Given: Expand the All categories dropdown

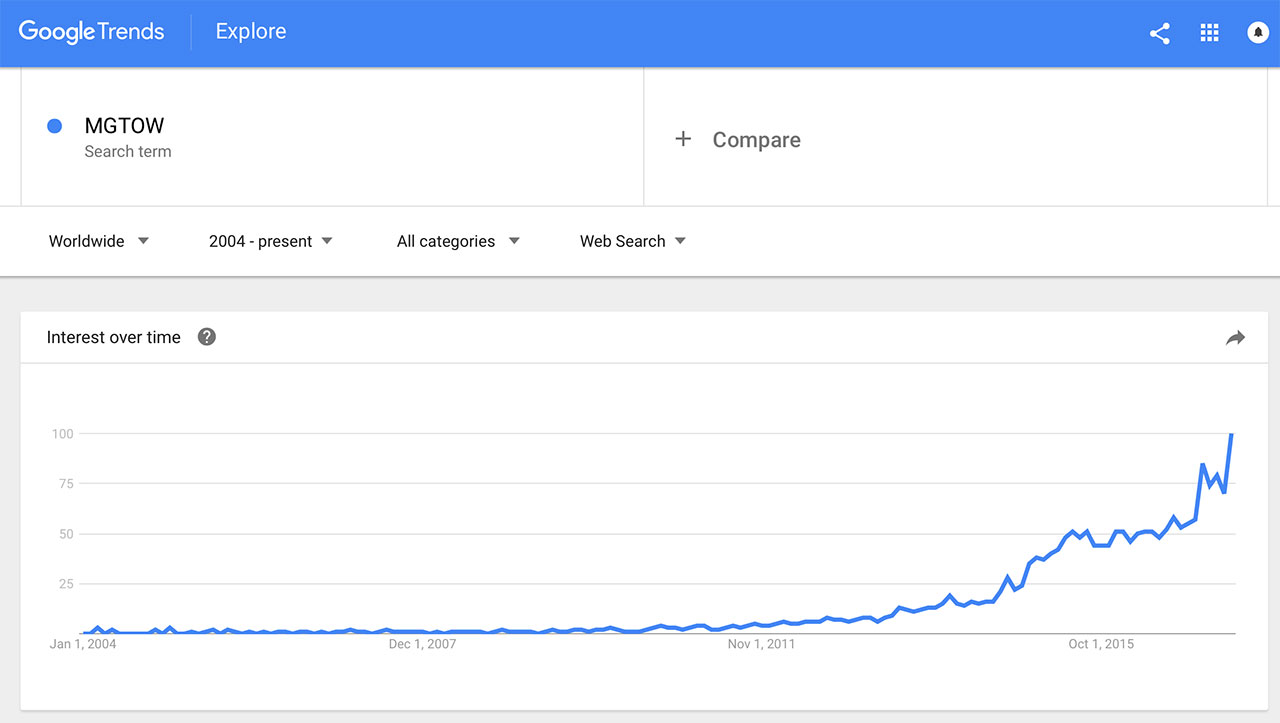Looking at the screenshot, I should click(458, 241).
